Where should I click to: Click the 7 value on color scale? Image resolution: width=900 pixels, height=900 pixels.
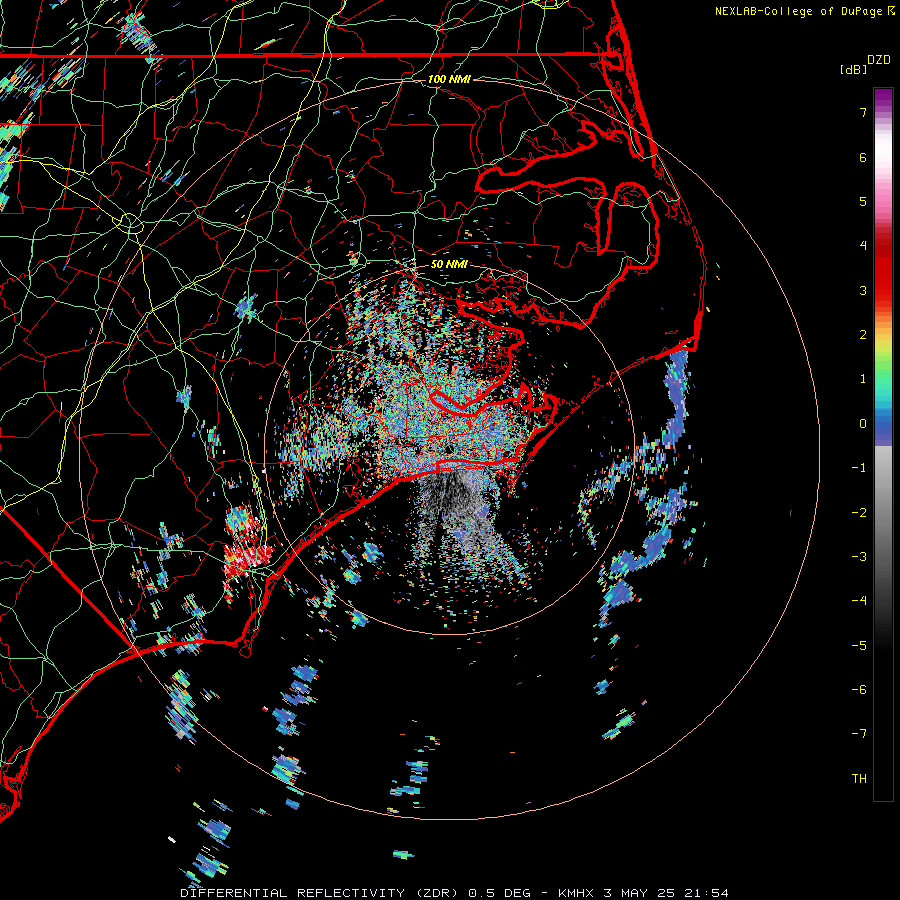(x=863, y=112)
